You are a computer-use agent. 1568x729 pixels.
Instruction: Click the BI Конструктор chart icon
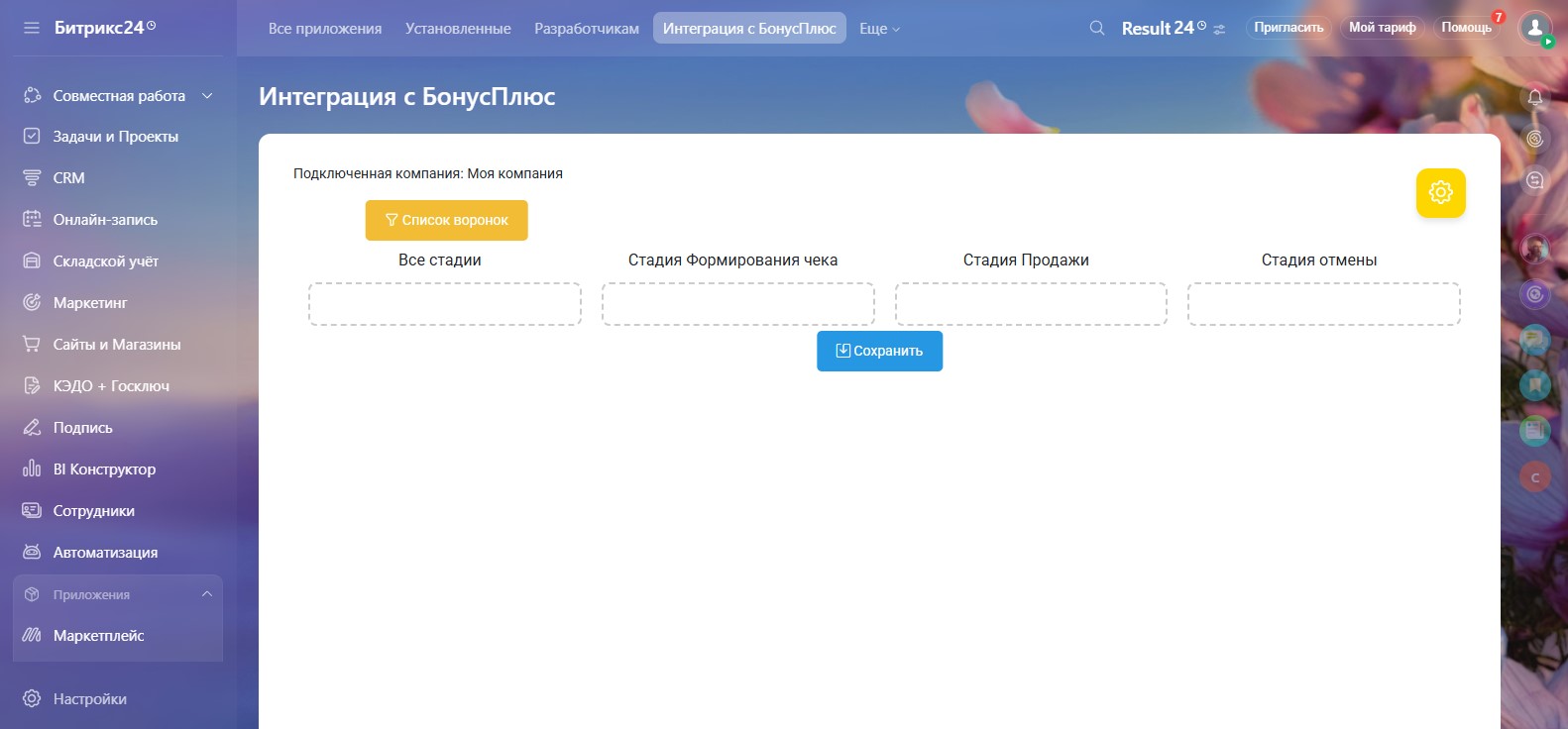pos(32,469)
